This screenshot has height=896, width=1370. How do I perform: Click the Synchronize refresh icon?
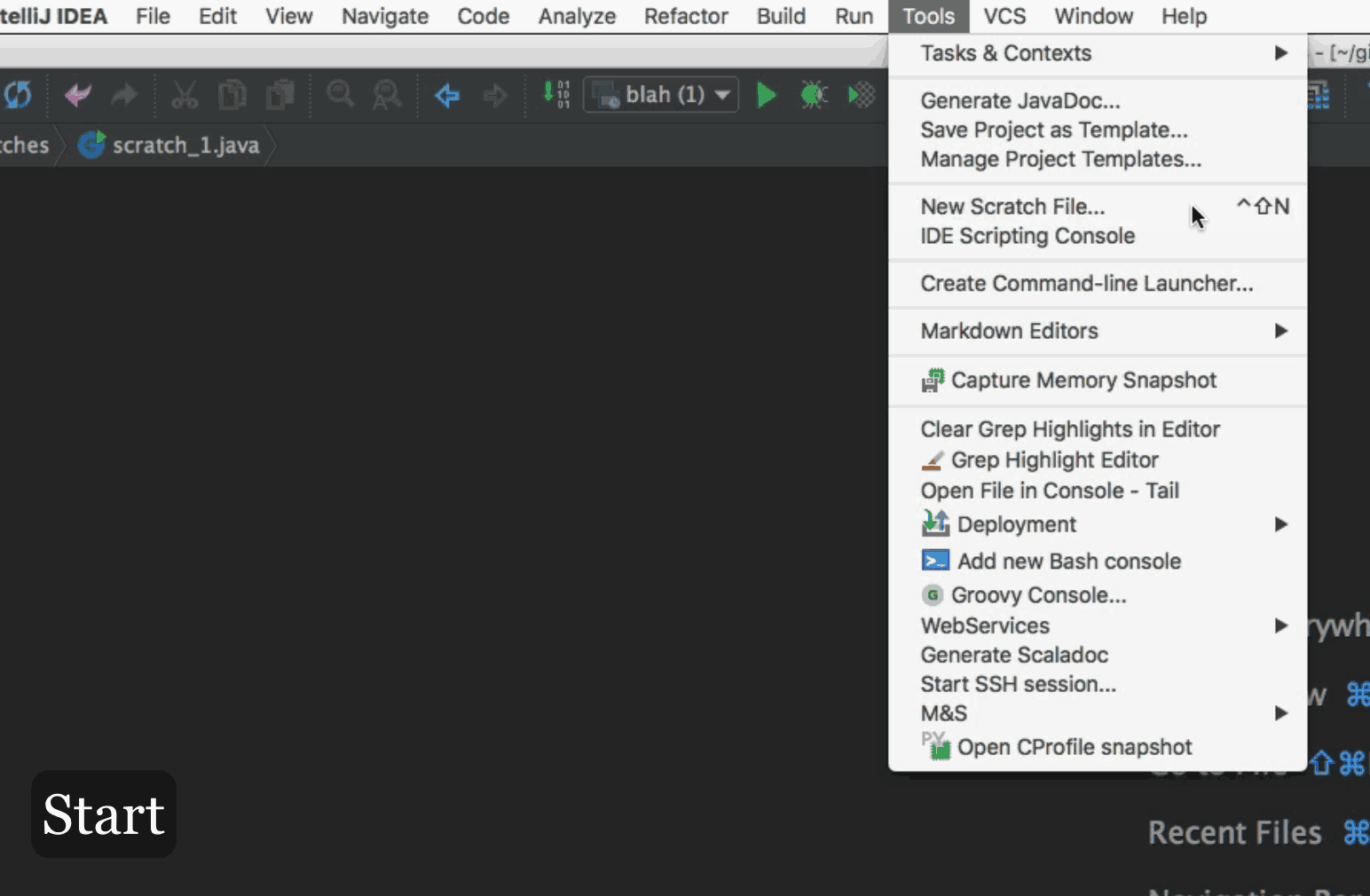(19, 95)
